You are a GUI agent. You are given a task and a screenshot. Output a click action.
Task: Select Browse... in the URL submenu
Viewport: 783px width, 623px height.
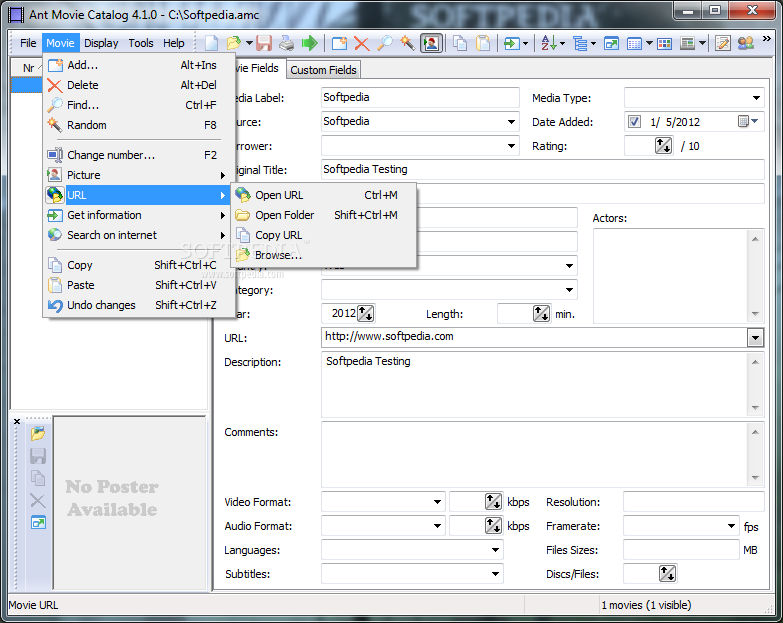pyautogui.click(x=324, y=255)
